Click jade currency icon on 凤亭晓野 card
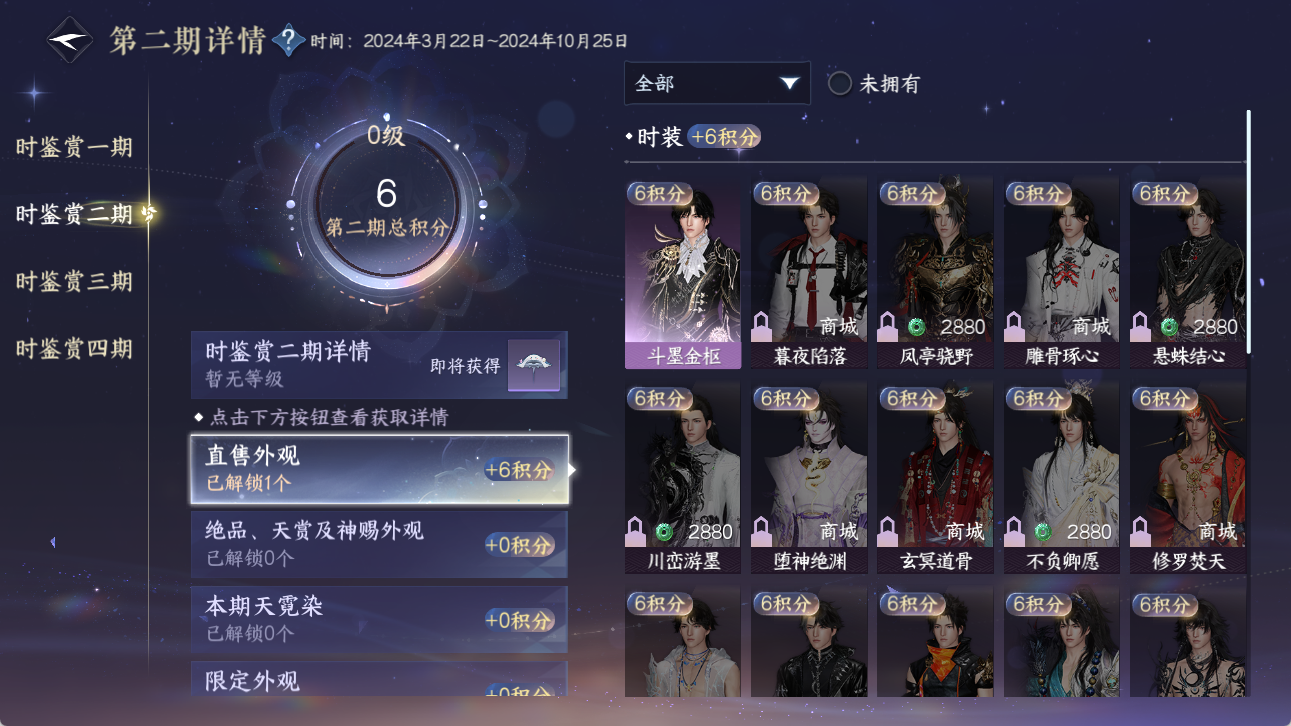This screenshot has height=726, width=1291. tap(916, 327)
